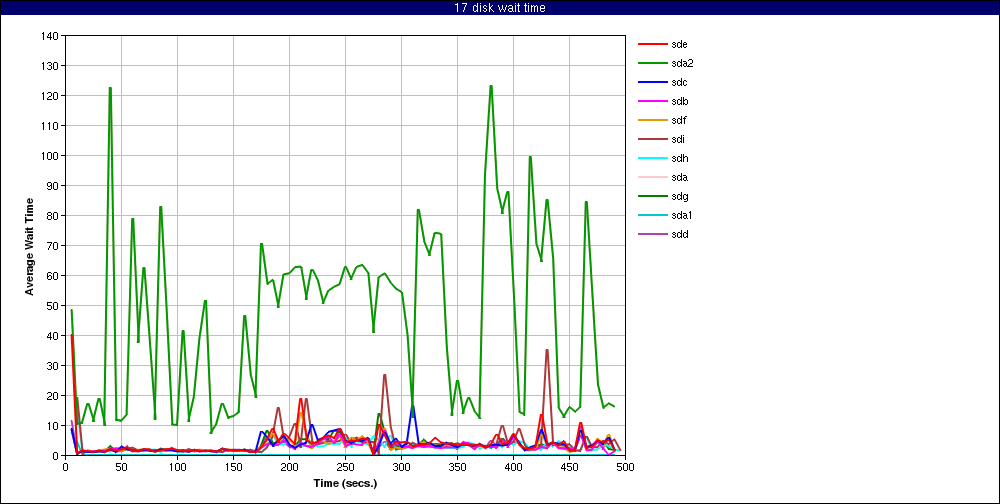Click the chart title '17 disk wait time'
Image resolution: width=1000 pixels, height=504 pixels.
tap(500, 8)
